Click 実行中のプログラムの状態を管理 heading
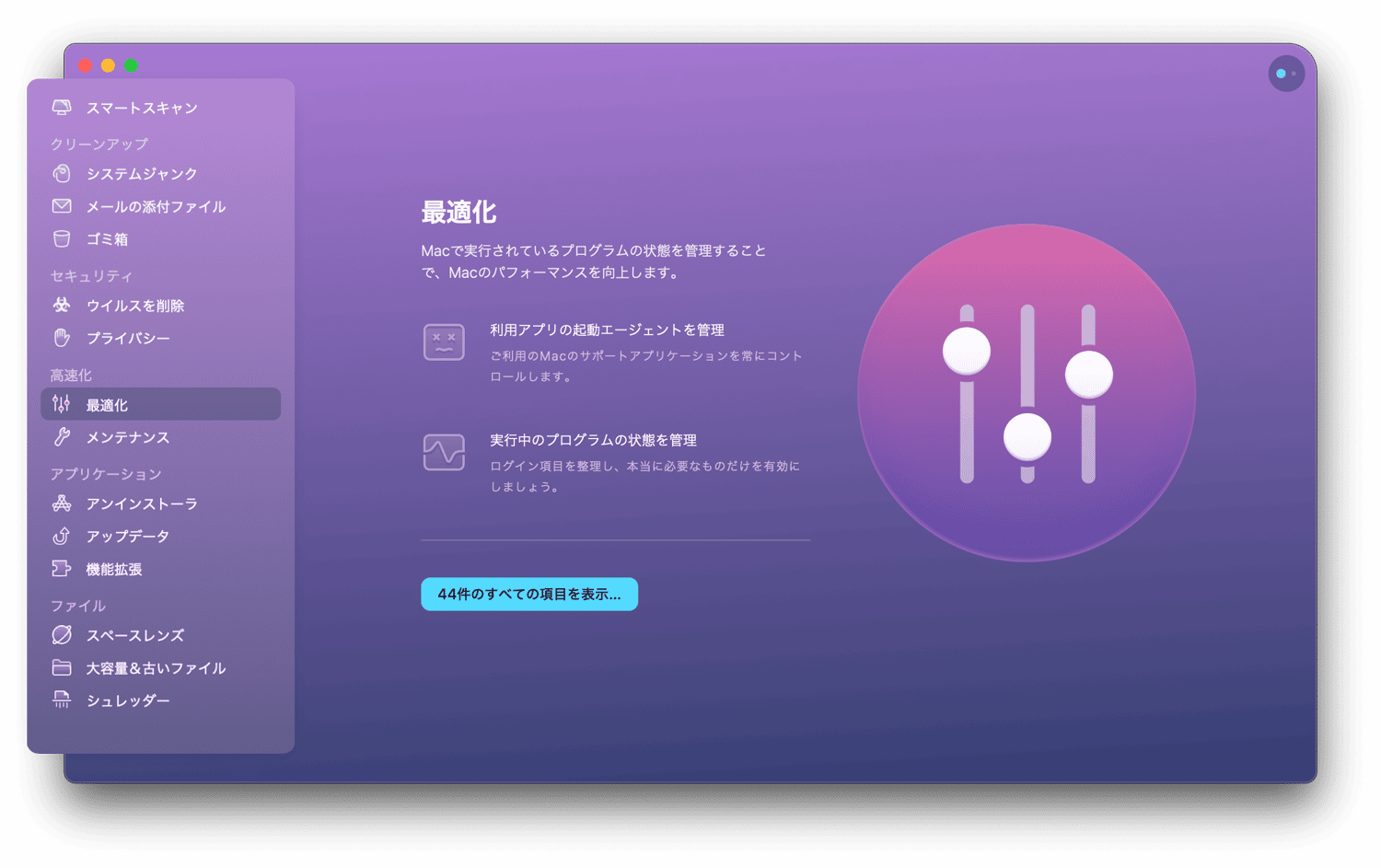Image resolution: width=1381 pixels, height=868 pixels. pos(593,440)
